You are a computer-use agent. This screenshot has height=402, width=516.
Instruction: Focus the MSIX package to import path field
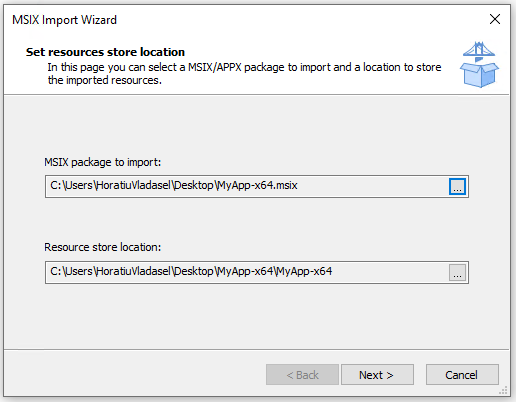point(247,186)
